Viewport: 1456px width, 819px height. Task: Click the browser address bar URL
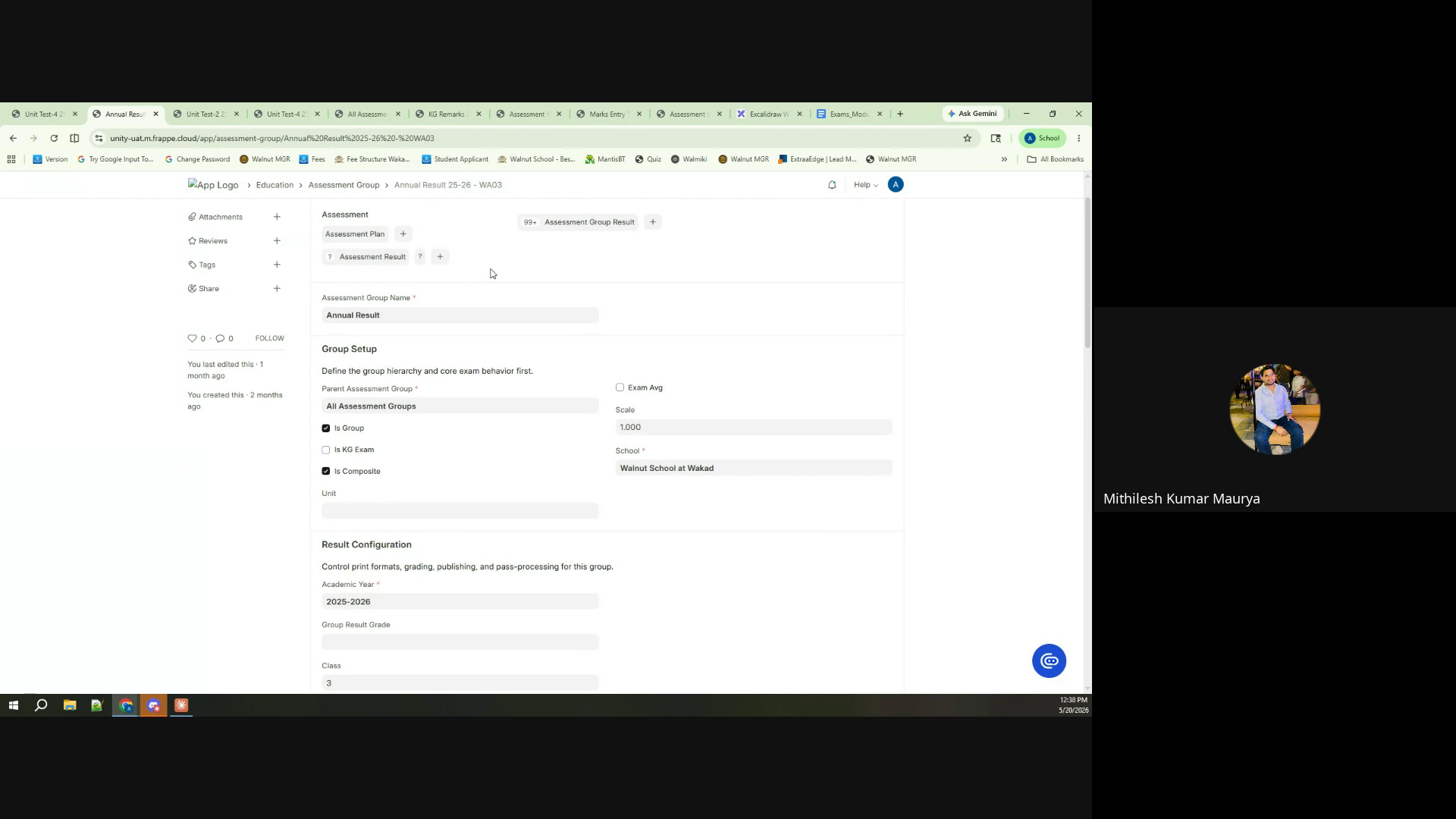click(x=272, y=138)
